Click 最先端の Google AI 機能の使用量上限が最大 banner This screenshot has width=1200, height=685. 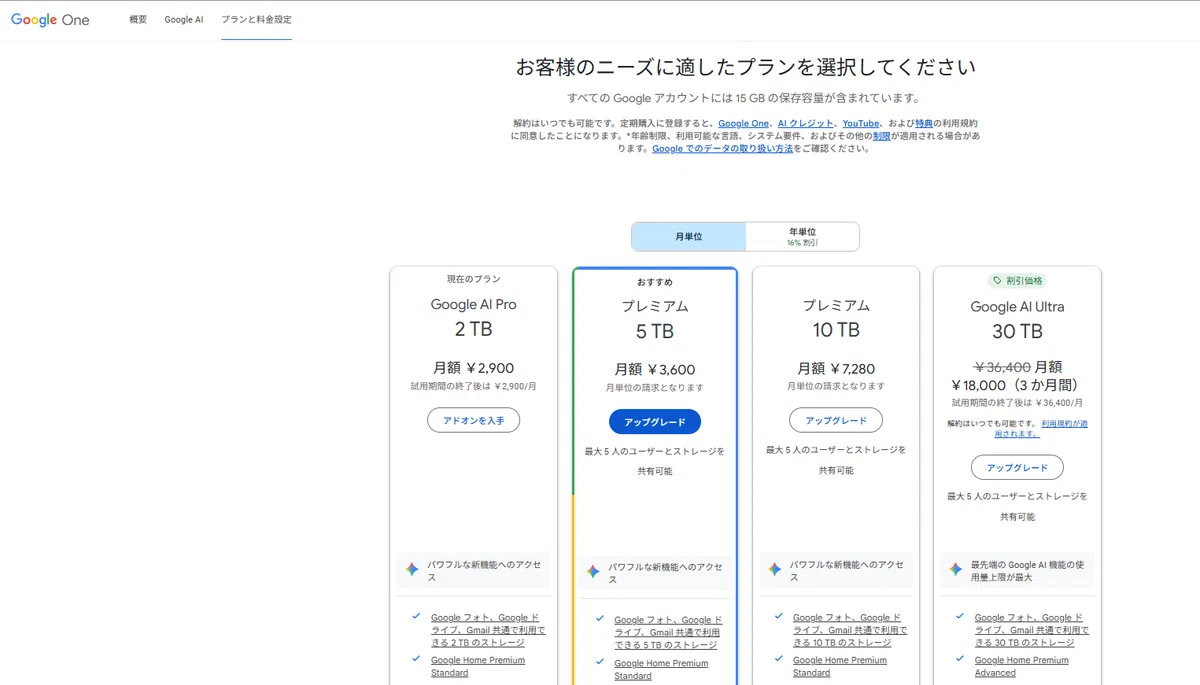pos(1017,570)
